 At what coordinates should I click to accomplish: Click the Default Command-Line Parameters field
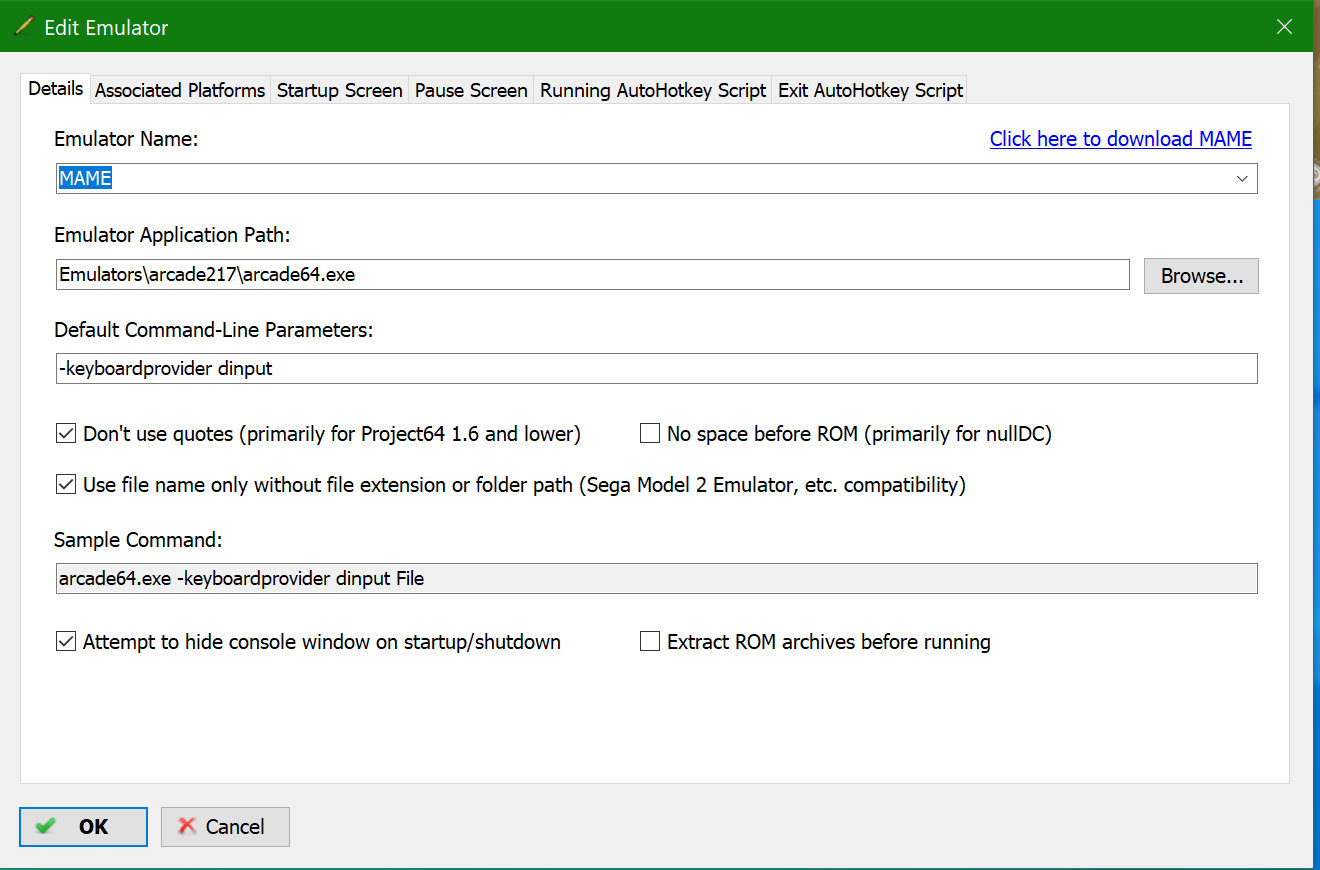click(x=657, y=368)
